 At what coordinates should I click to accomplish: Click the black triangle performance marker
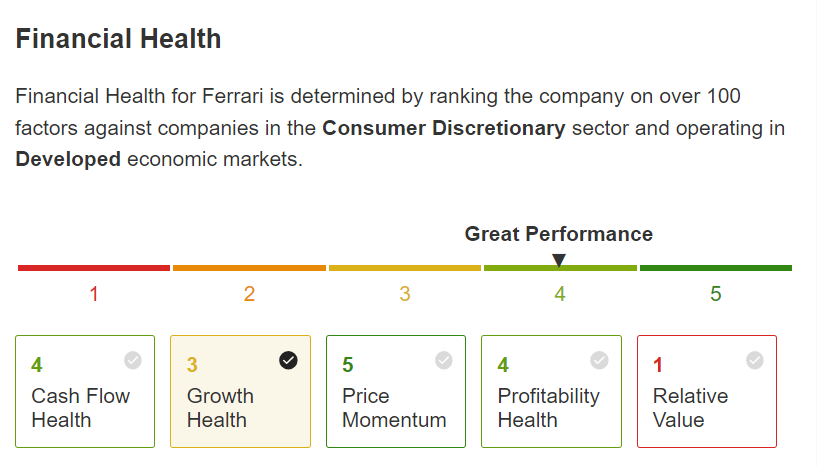coord(559,260)
